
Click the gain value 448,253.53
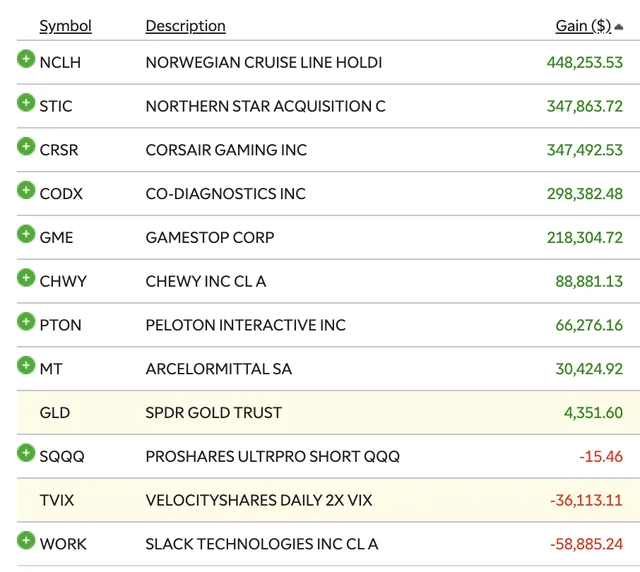click(x=584, y=62)
